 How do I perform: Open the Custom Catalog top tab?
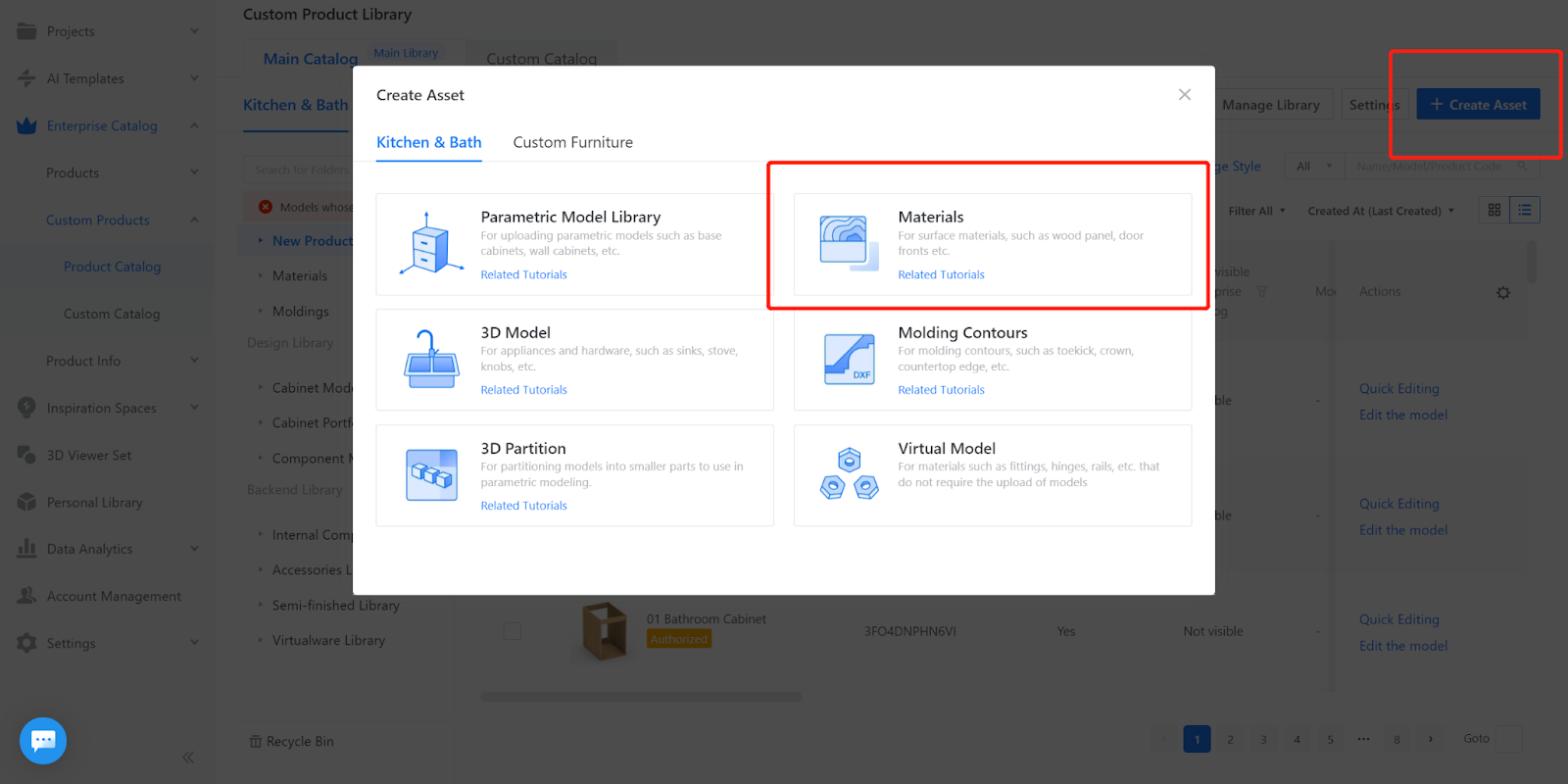pyautogui.click(x=541, y=59)
